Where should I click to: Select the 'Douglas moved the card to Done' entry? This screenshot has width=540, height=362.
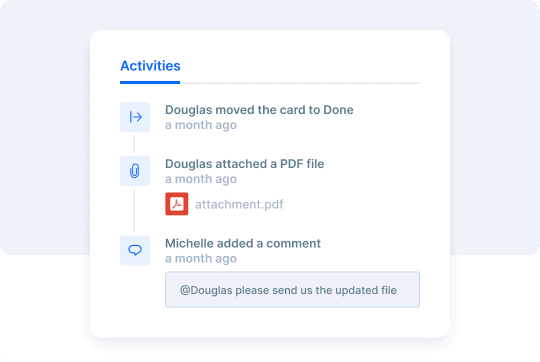(259, 110)
